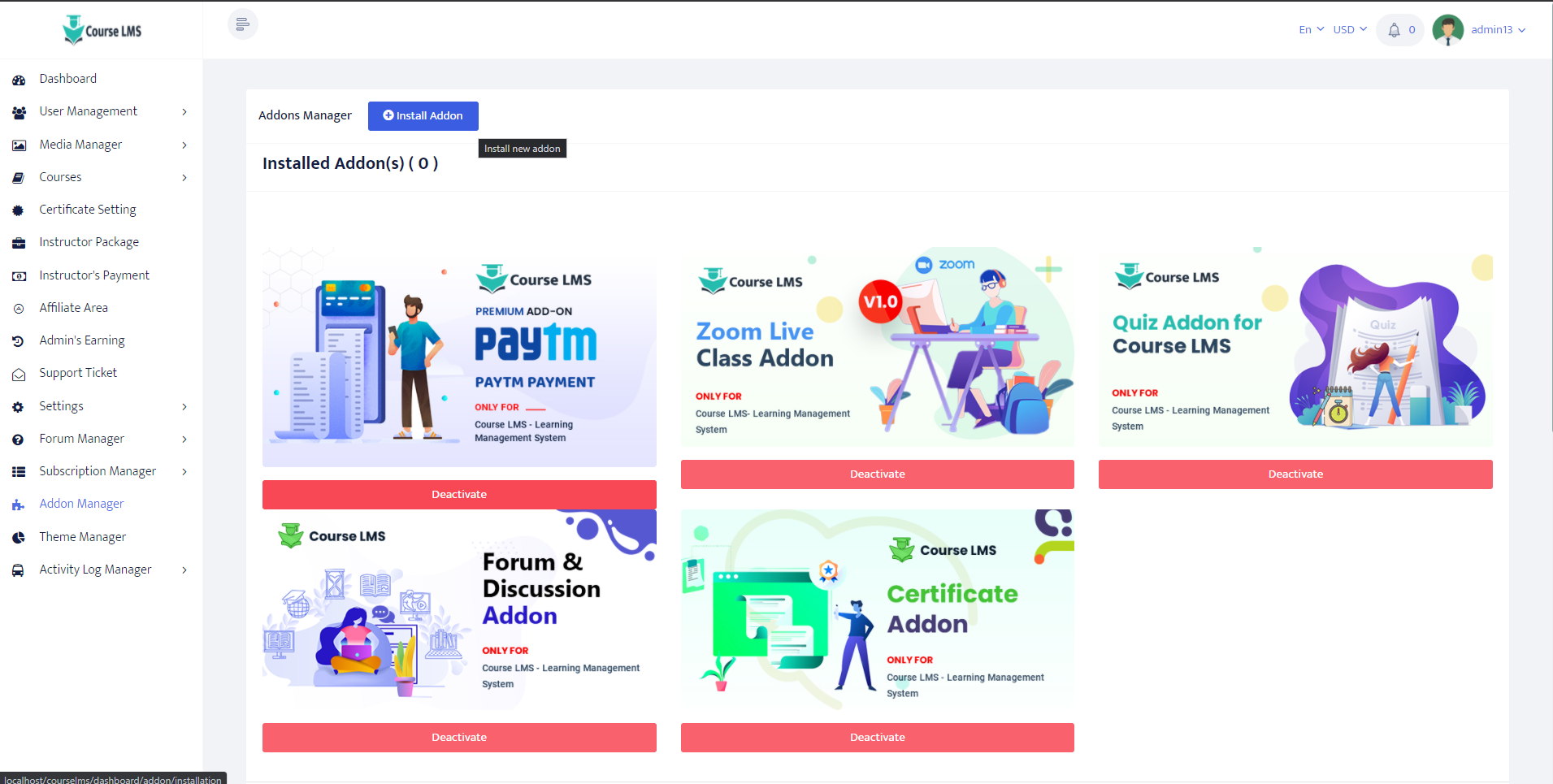
Task: Click the Addon Manager puzzle icon
Action: click(19, 505)
